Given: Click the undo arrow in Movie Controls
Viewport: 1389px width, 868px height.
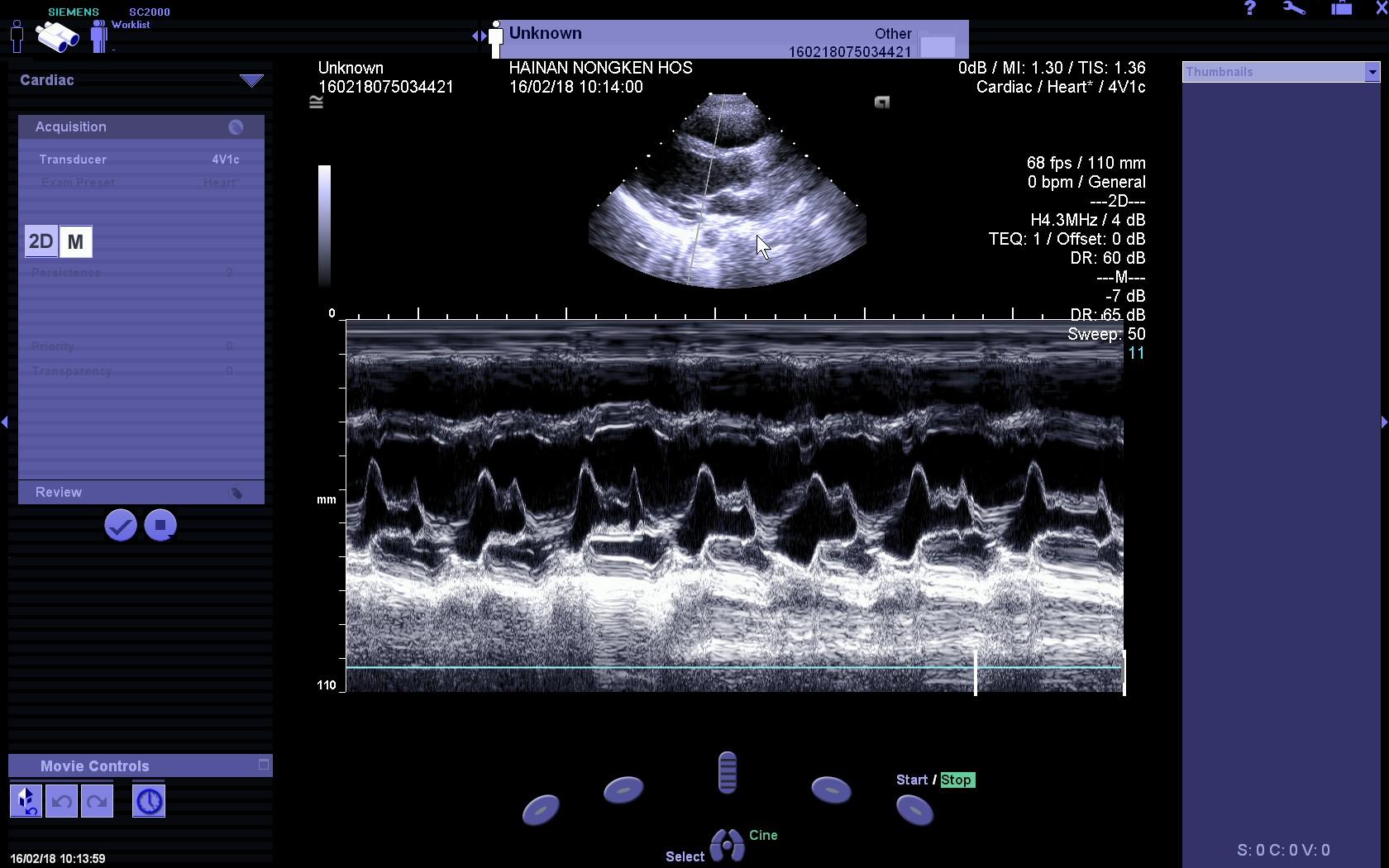Looking at the screenshot, I should coord(61,801).
